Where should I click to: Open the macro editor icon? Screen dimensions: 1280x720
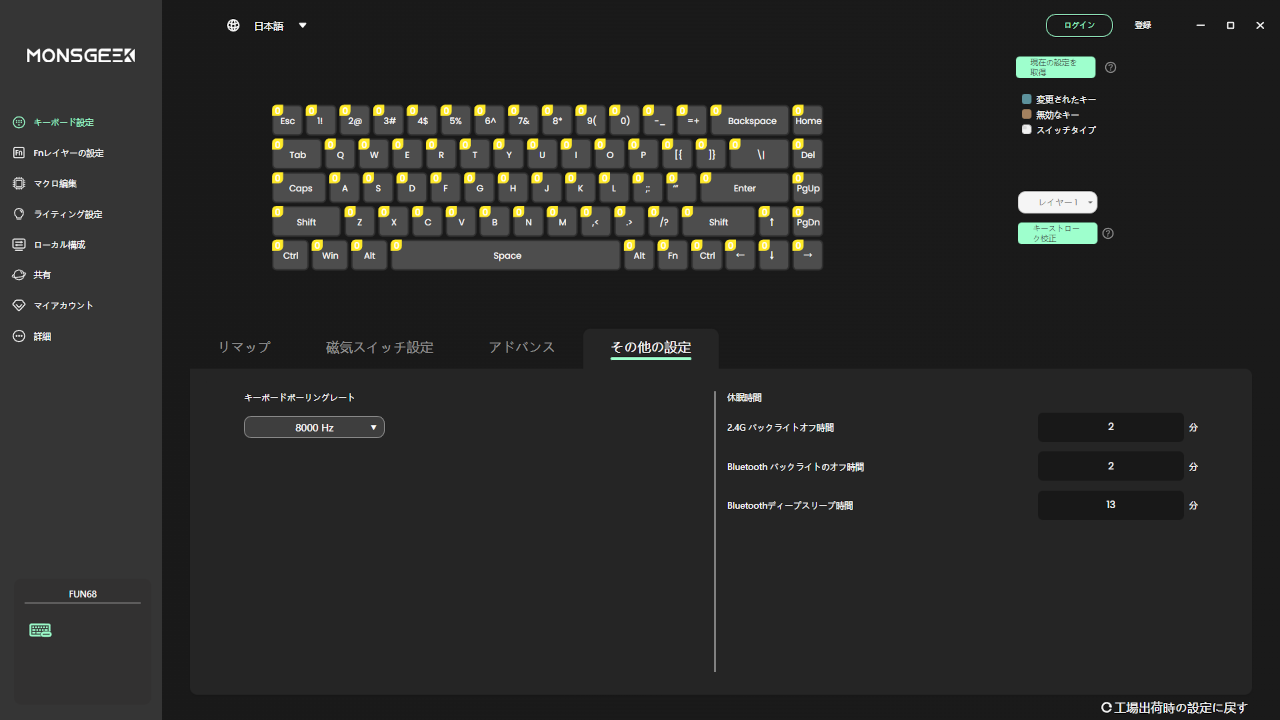point(18,184)
